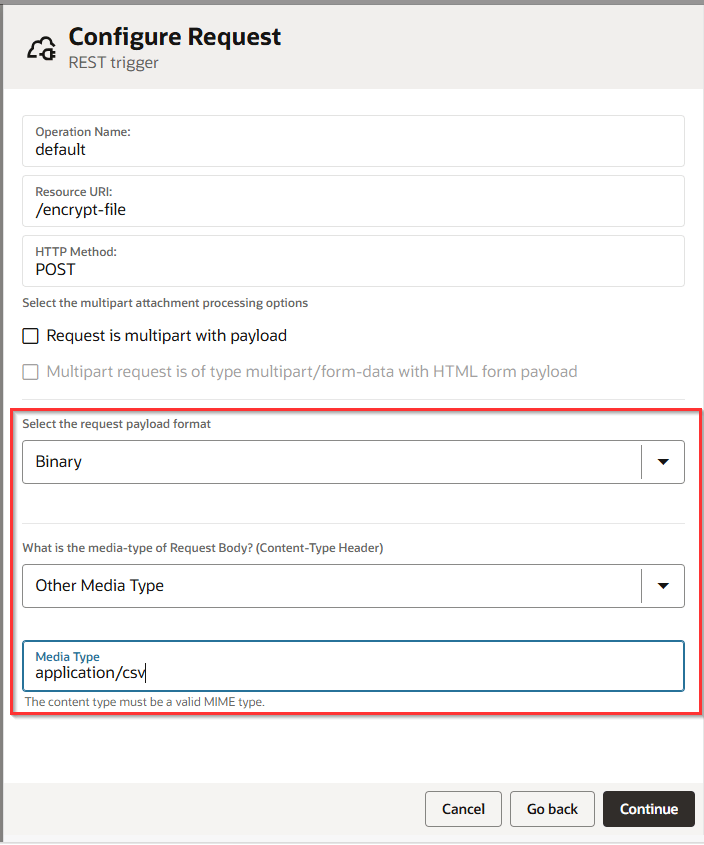This screenshot has height=845, width=704.
Task: Click the REST trigger cloud plug icon
Action: 41,48
